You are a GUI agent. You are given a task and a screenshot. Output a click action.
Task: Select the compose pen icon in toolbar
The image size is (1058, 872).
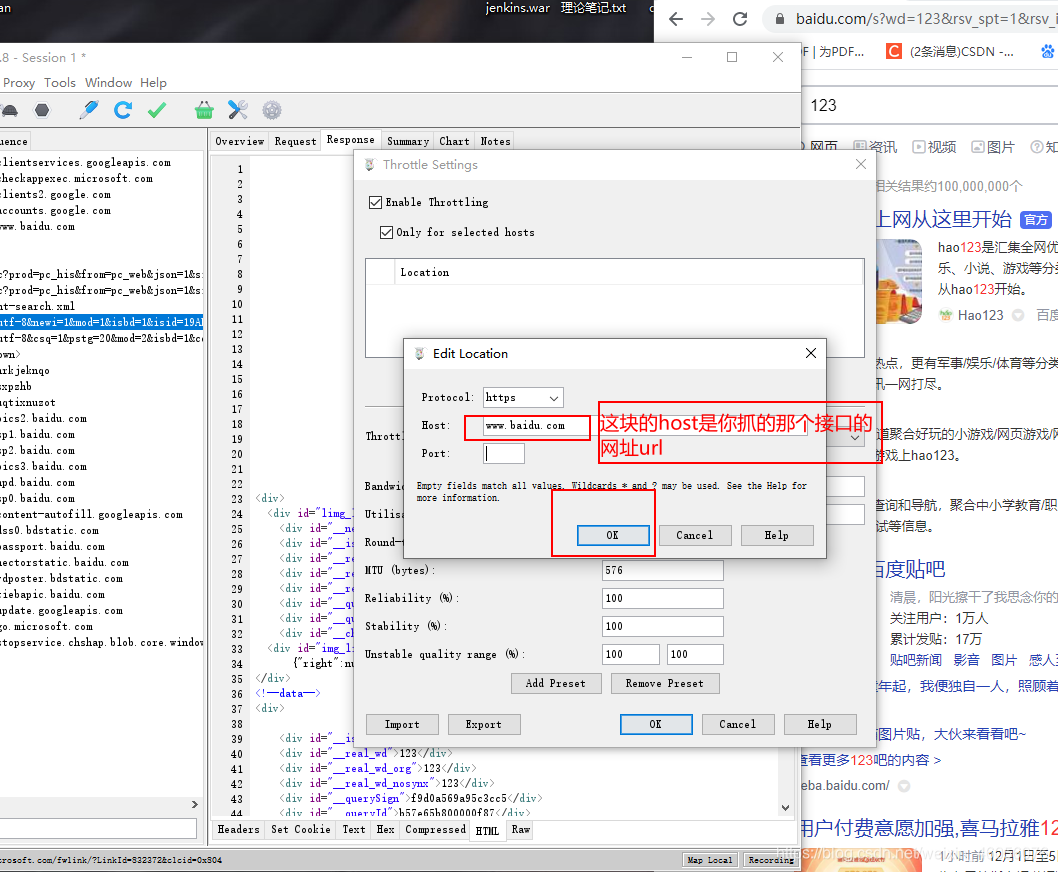[x=88, y=110]
